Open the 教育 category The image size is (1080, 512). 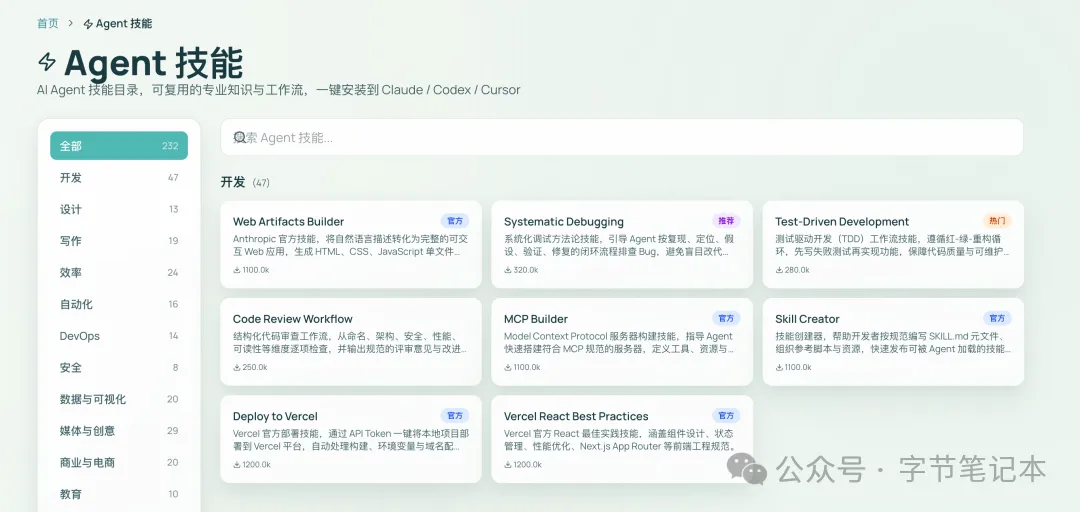[x=118, y=494]
